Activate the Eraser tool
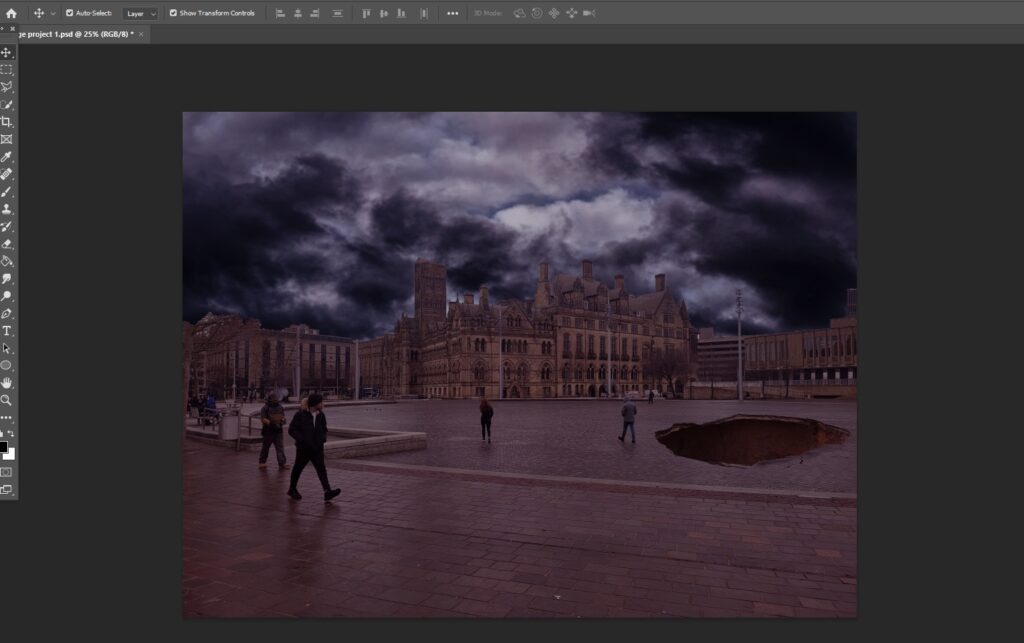 point(6,243)
